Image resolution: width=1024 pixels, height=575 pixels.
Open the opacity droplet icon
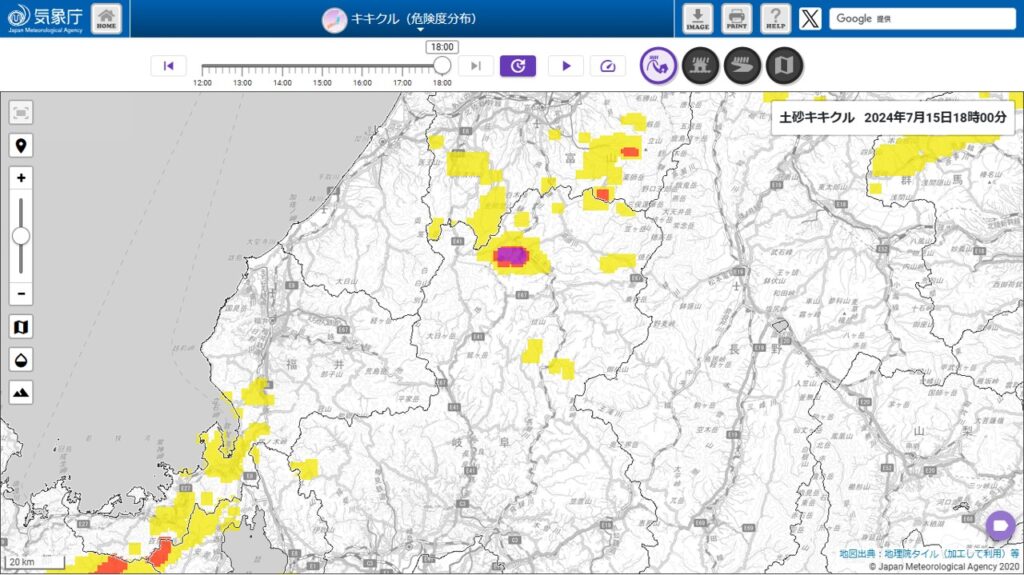21,359
